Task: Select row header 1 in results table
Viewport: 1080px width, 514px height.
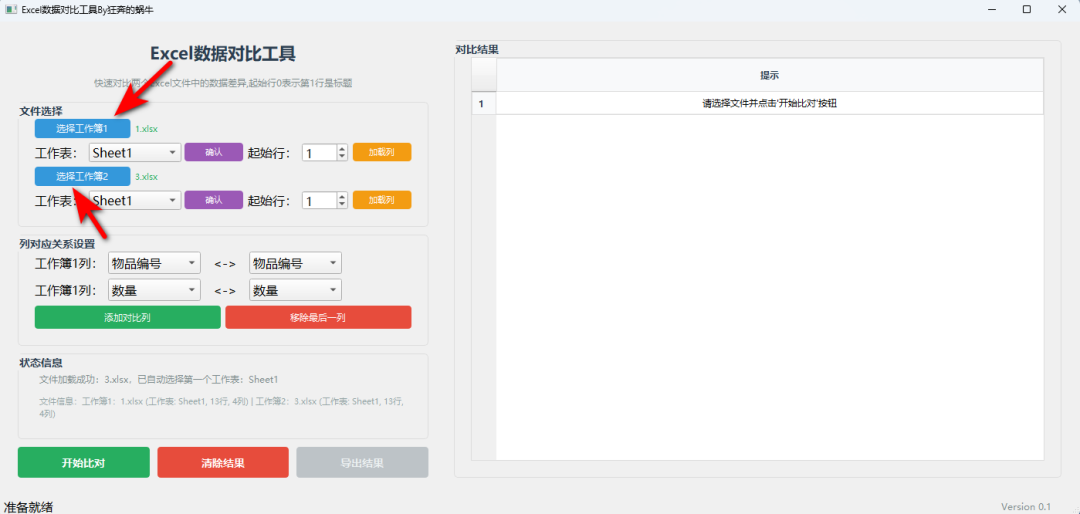Action: click(x=484, y=103)
